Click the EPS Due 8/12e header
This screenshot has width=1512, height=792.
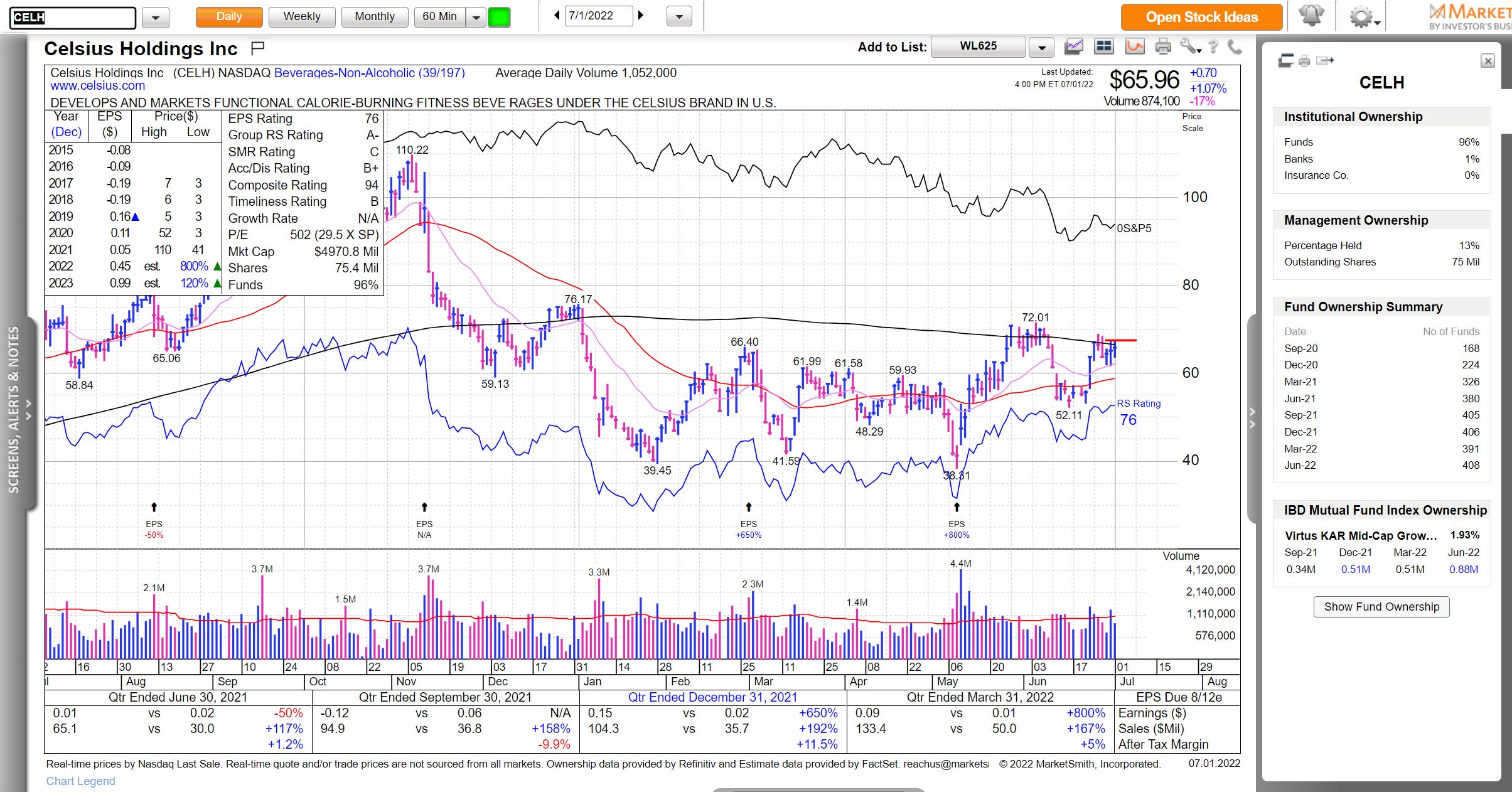1179,697
